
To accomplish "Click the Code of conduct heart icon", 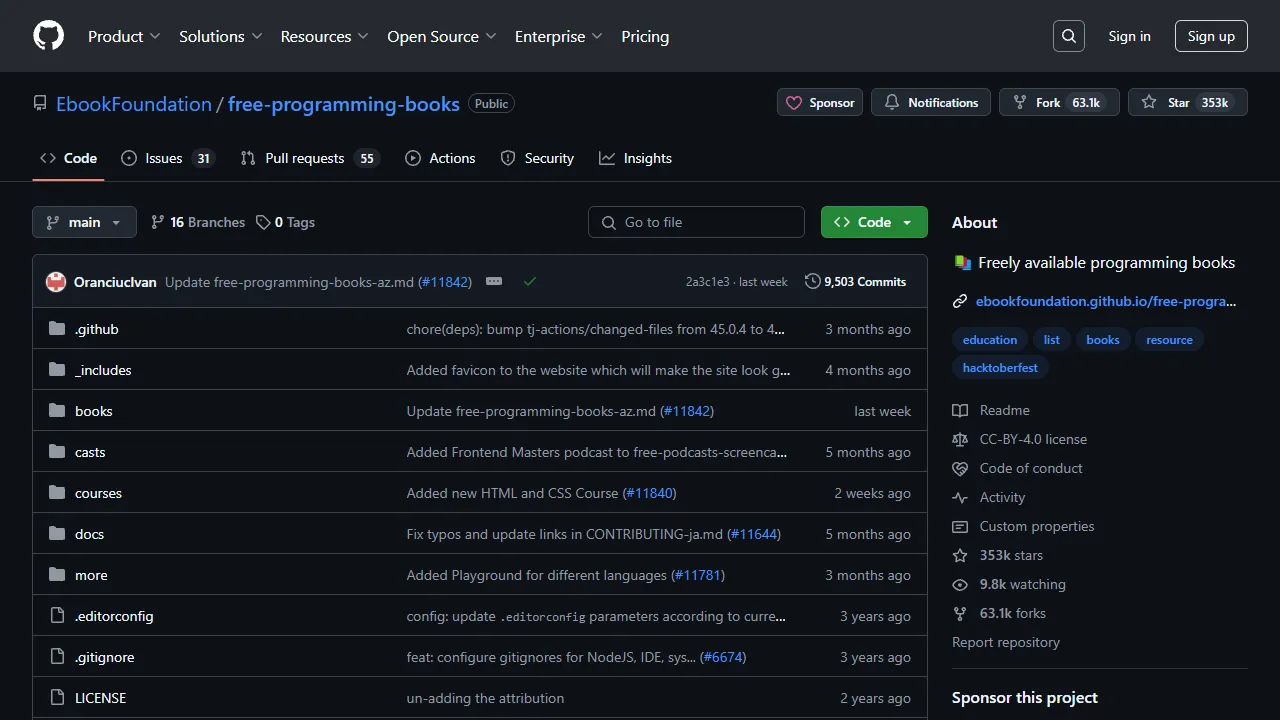I will [960, 468].
